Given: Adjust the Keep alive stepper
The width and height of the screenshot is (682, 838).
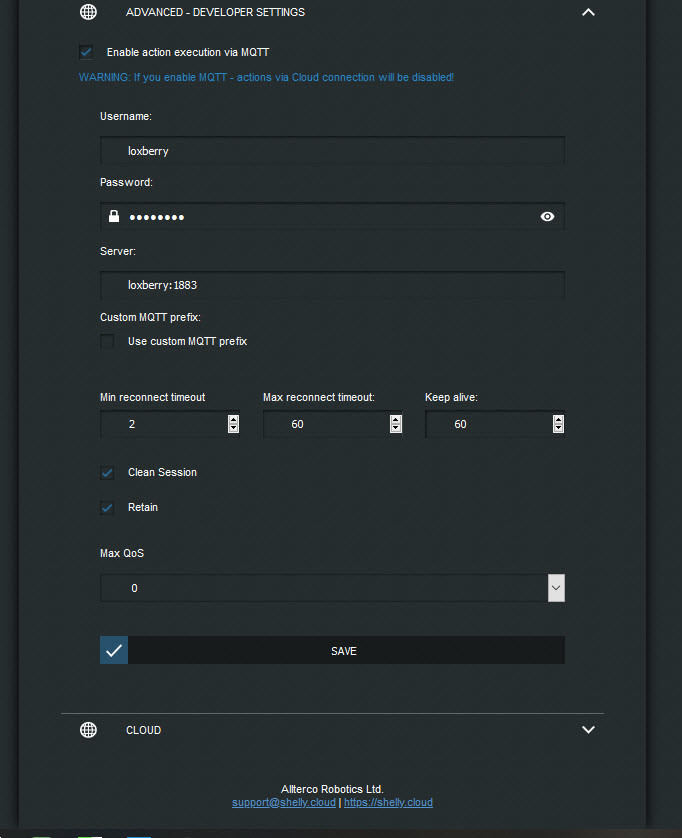Looking at the screenshot, I should (x=558, y=424).
